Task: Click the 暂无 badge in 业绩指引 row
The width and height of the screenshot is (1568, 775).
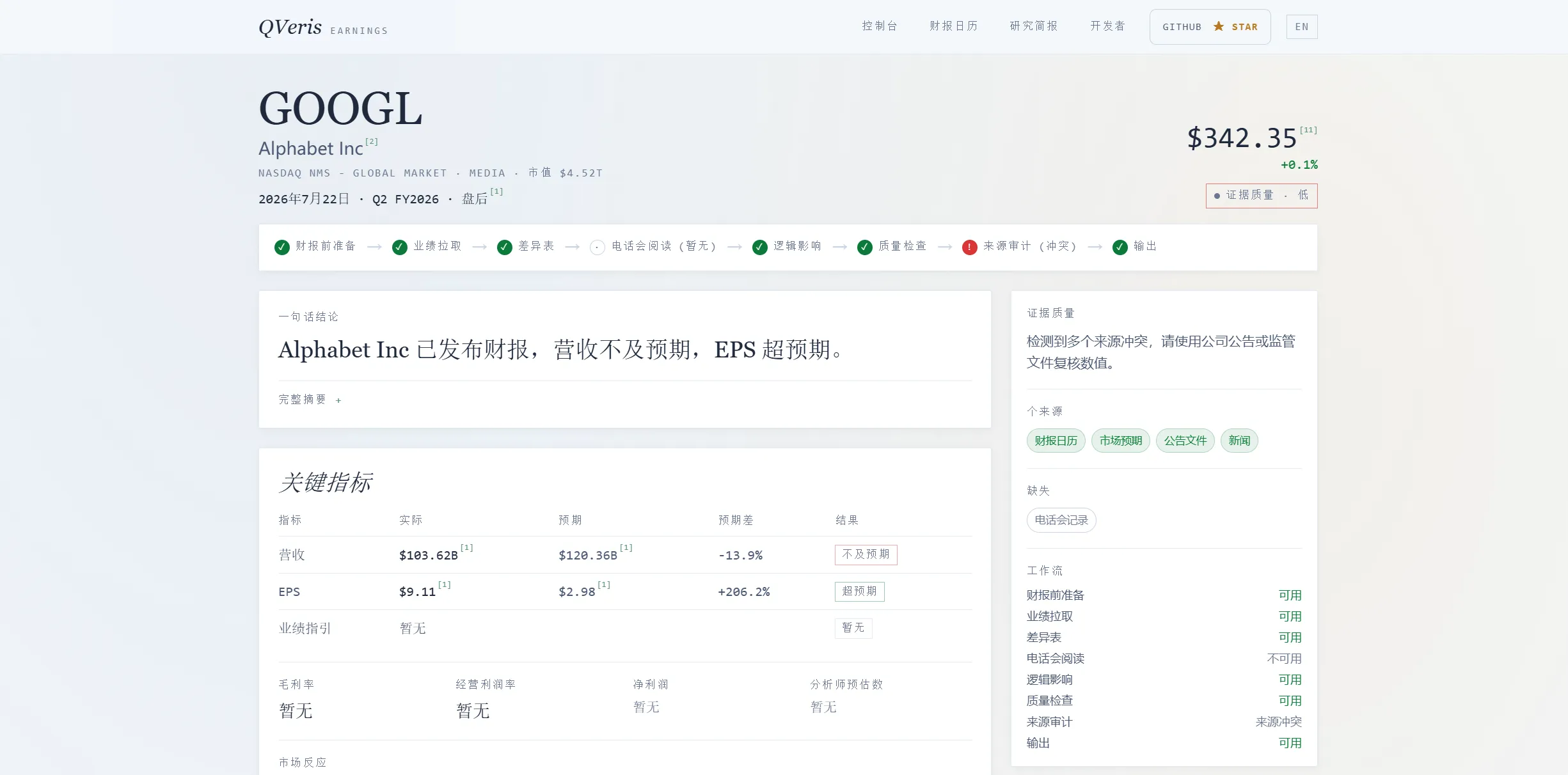Action: tap(853, 628)
